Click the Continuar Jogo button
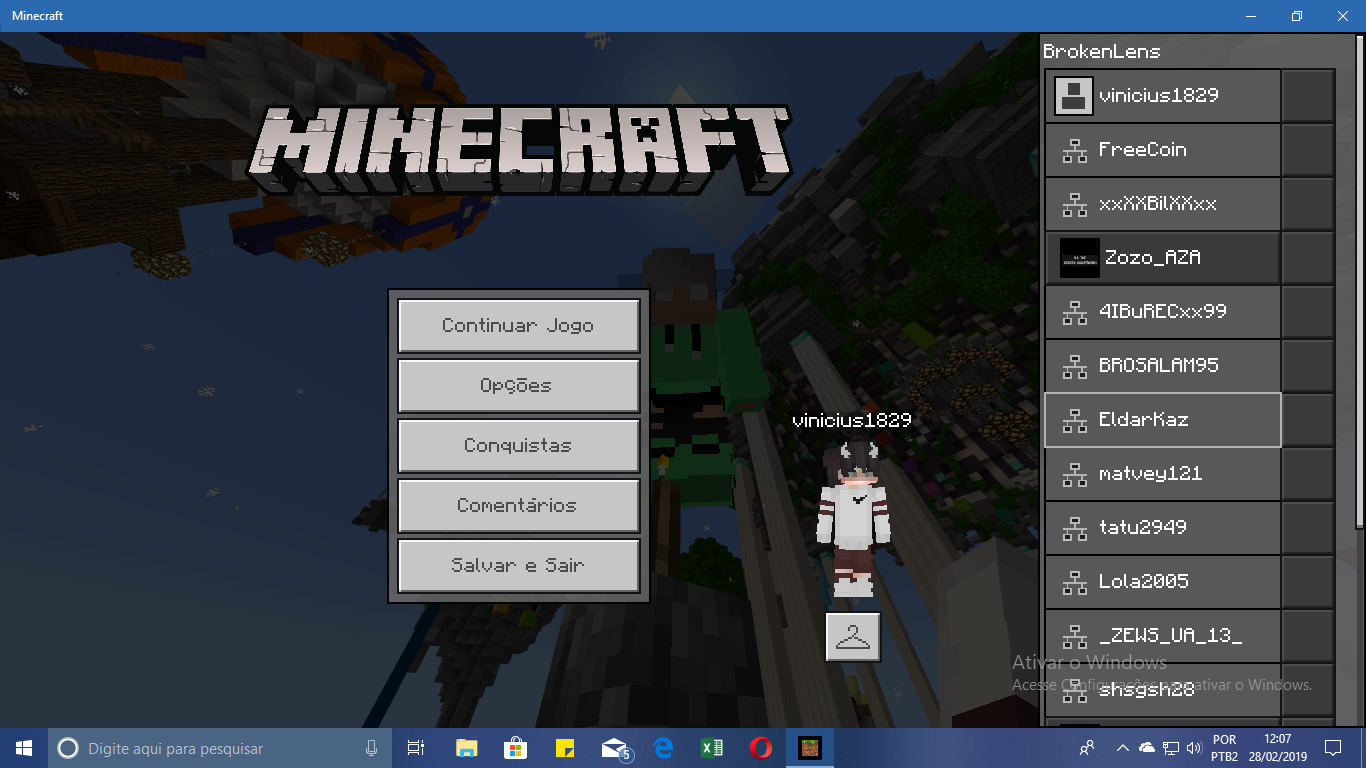Screen dimensions: 1366x768 518,326
